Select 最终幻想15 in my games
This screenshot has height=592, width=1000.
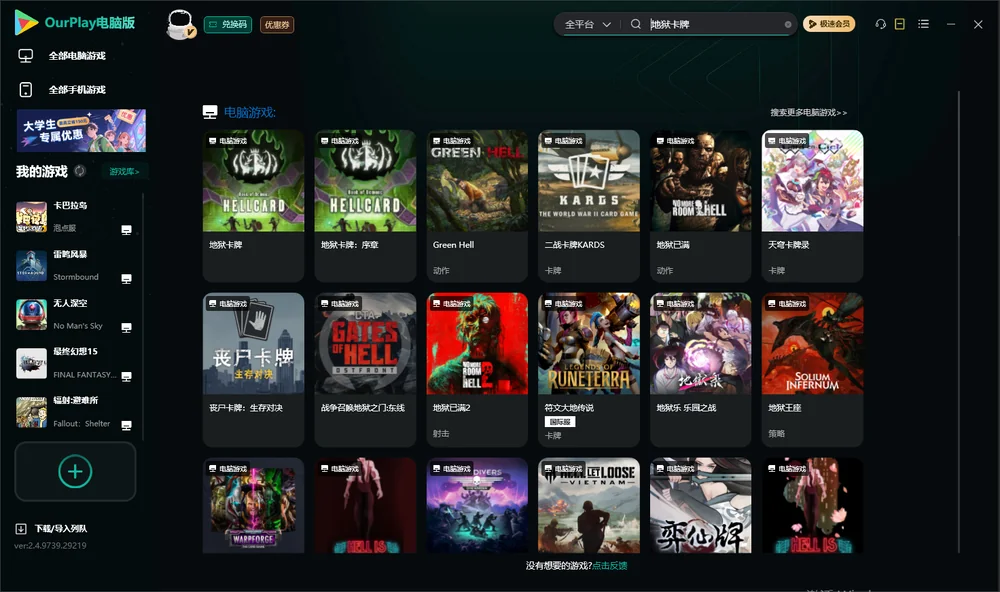[73, 364]
